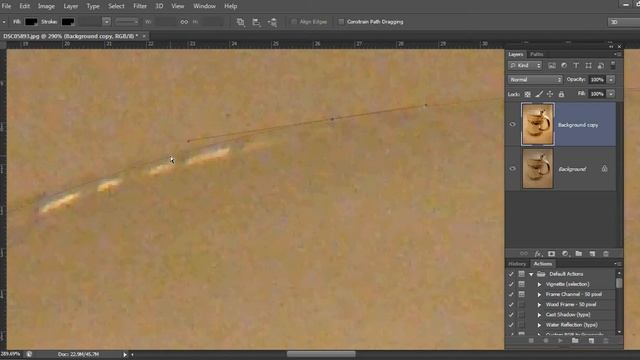Hide the Background layer
Screen dimensions: 640x360
click(512, 169)
